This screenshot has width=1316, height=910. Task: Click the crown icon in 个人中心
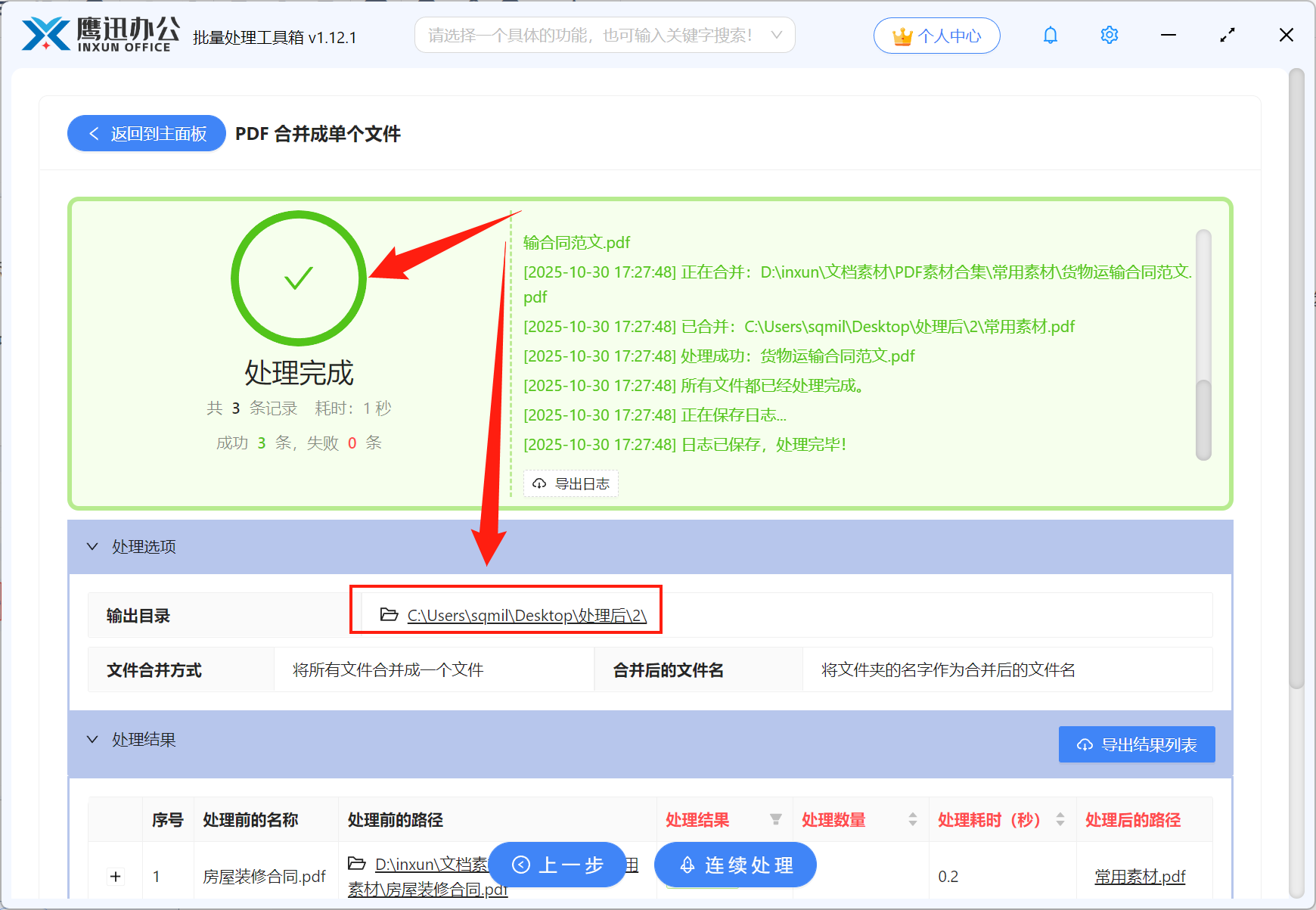pos(902,35)
